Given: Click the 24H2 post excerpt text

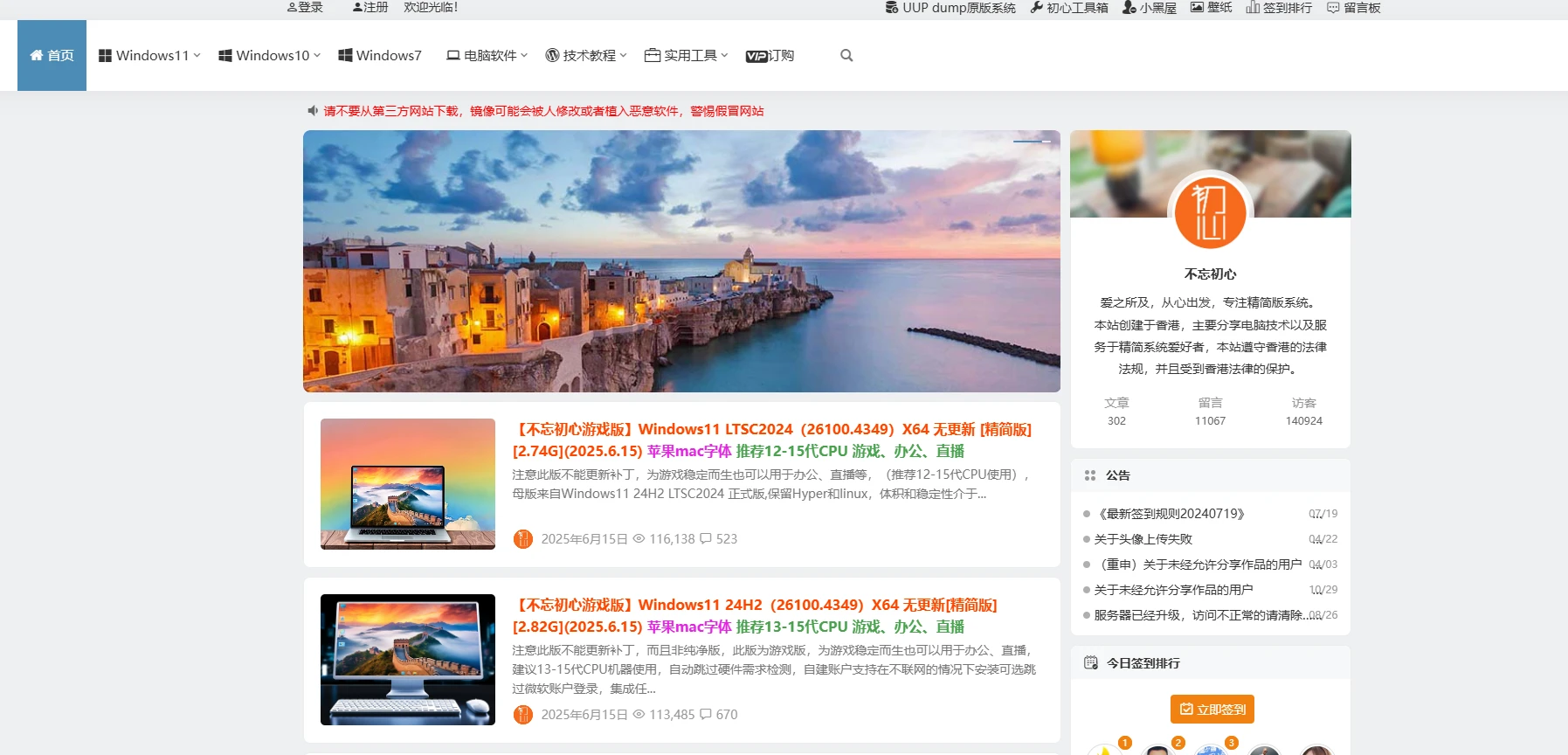Looking at the screenshot, I should point(774,669).
